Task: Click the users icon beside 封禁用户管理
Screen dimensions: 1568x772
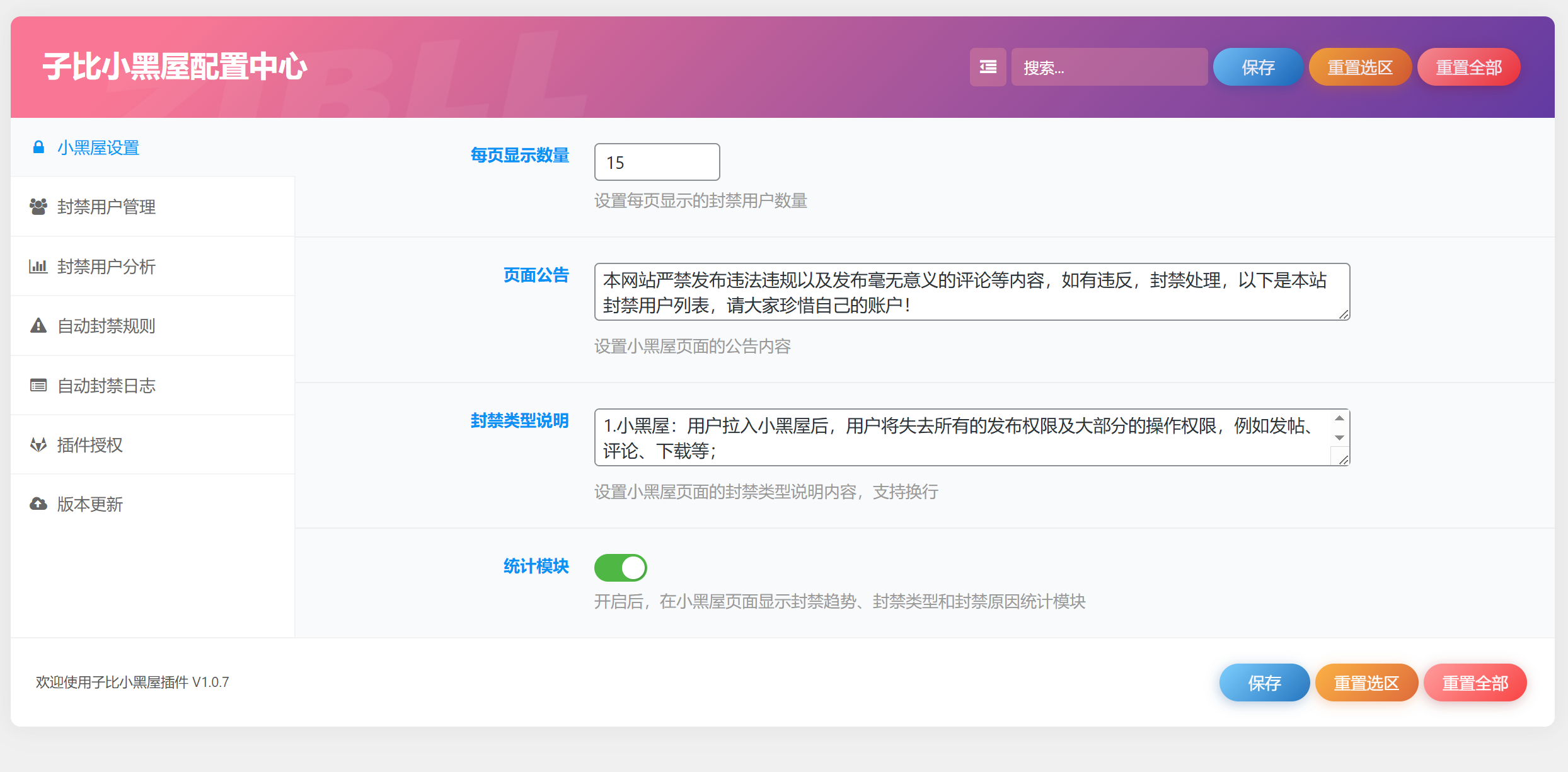Action: (38, 207)
